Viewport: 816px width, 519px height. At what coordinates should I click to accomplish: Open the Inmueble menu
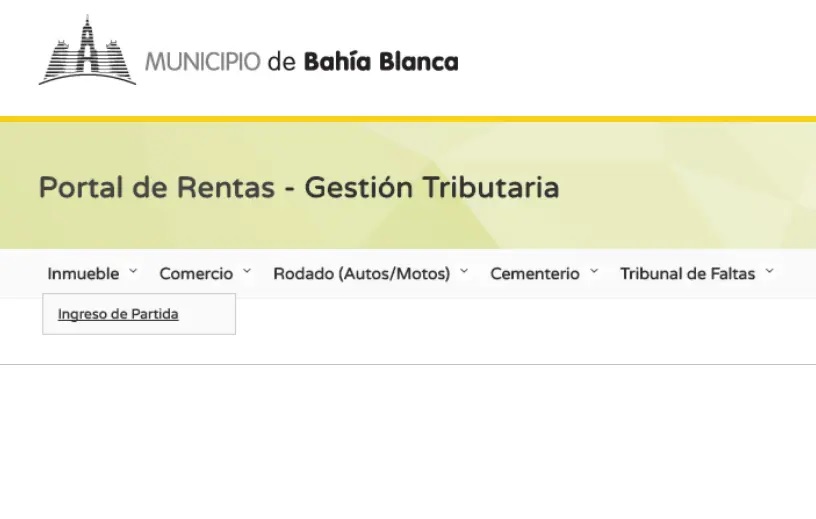pyautogui.click(x=83, y=273)
